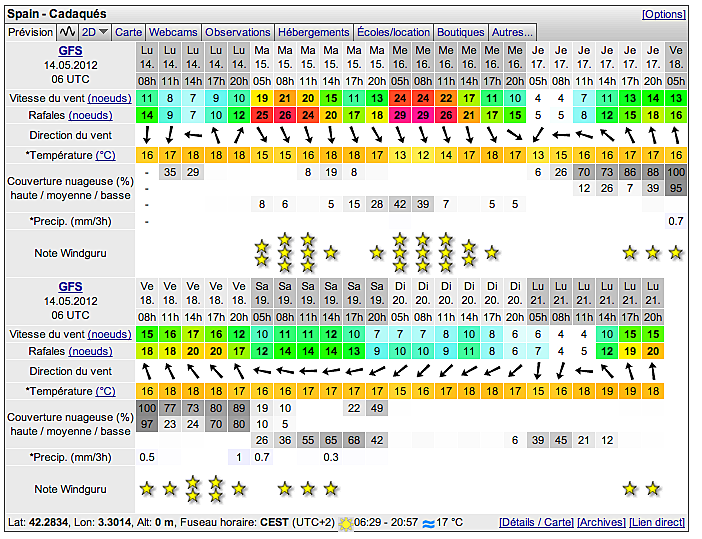Click the three-star rating for Me 16. 05h
702x539 pixels.
click(x=400, y=253)
